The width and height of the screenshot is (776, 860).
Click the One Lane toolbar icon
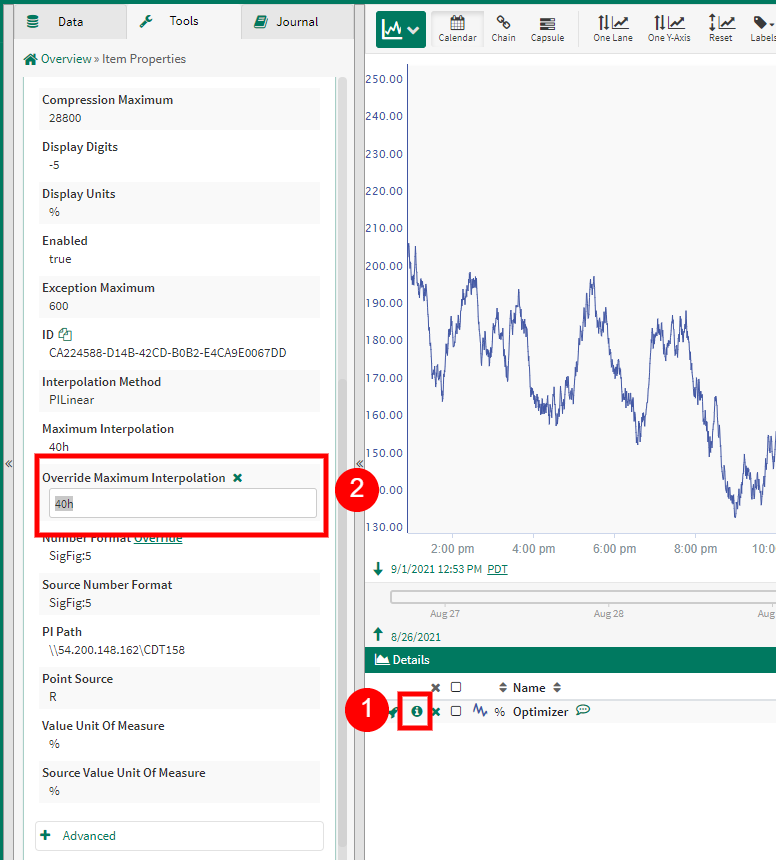click(613, 28)
